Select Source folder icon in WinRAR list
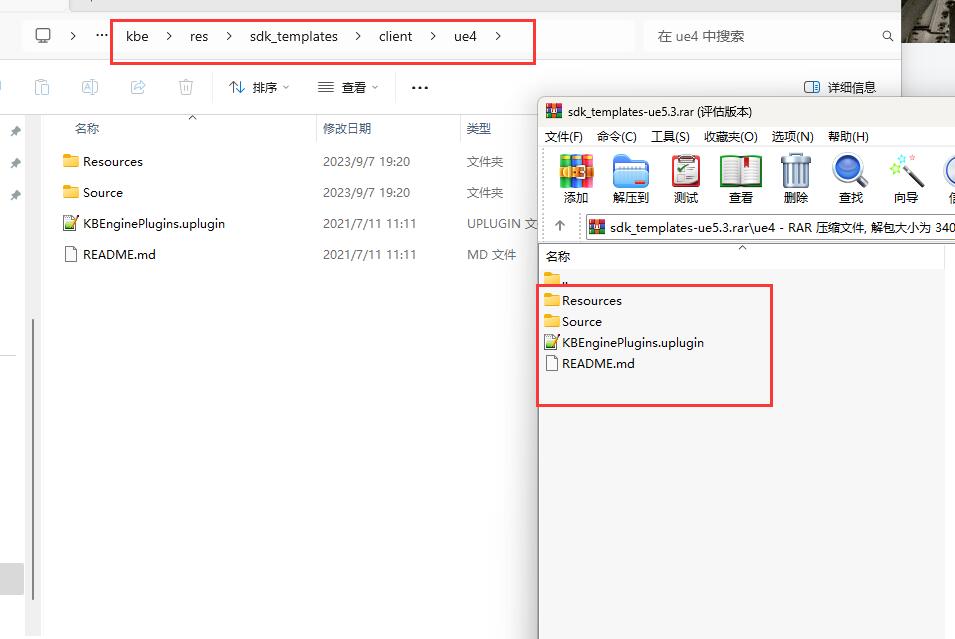Viewport: 955px width, 639px height. pyautogui.click(x=552, y=321)
